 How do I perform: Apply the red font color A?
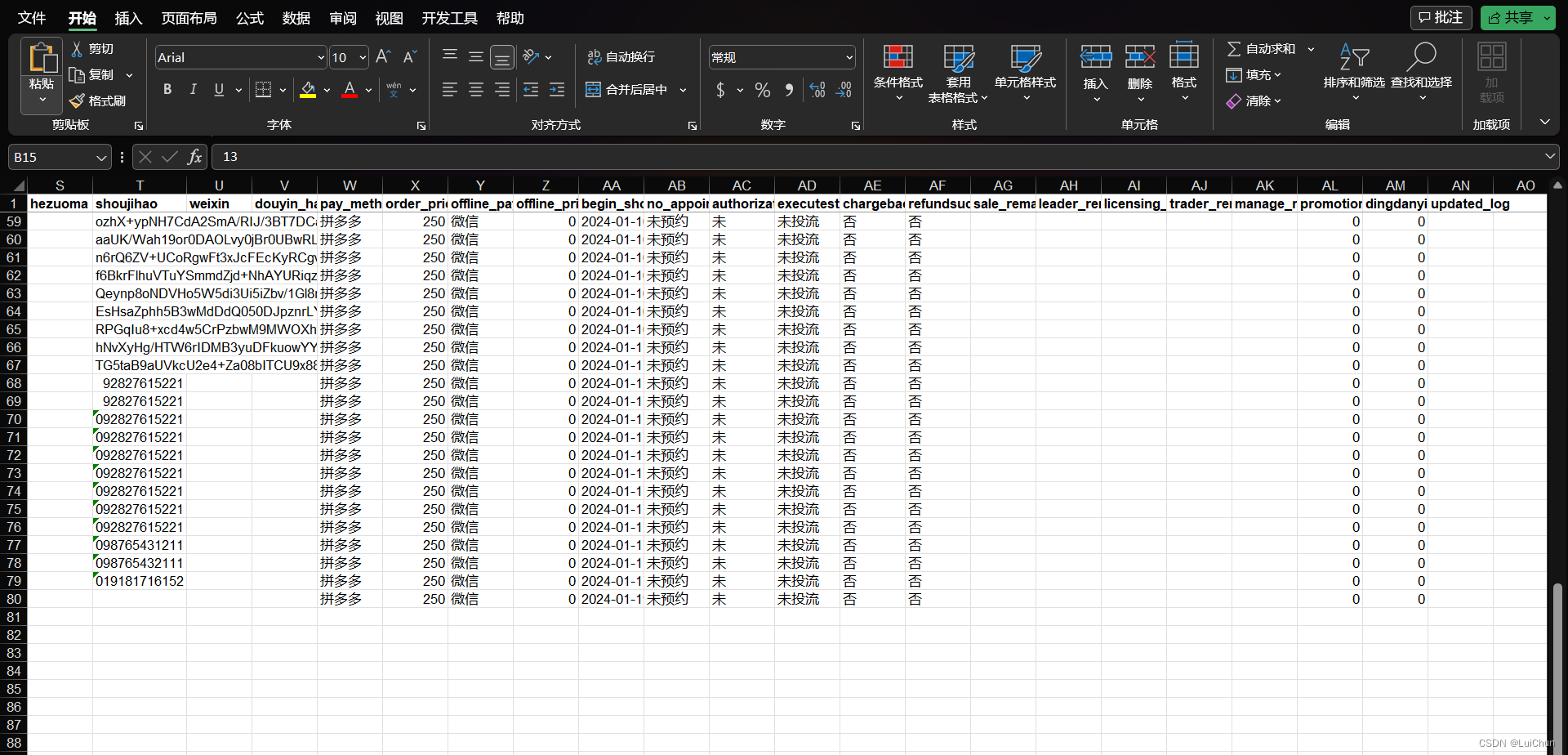pos(350,90)
